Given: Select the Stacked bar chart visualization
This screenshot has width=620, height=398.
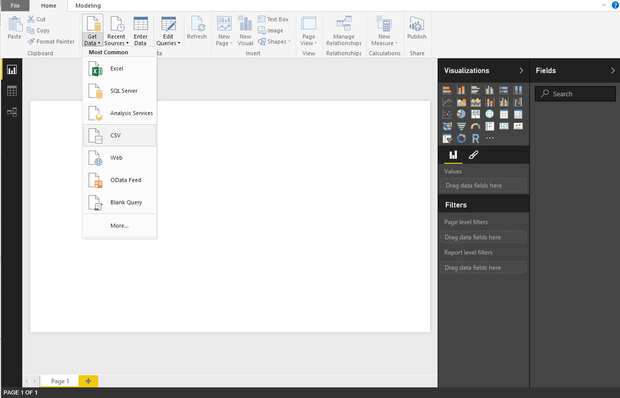Looking at the screenshot, I should coord(447,90).
